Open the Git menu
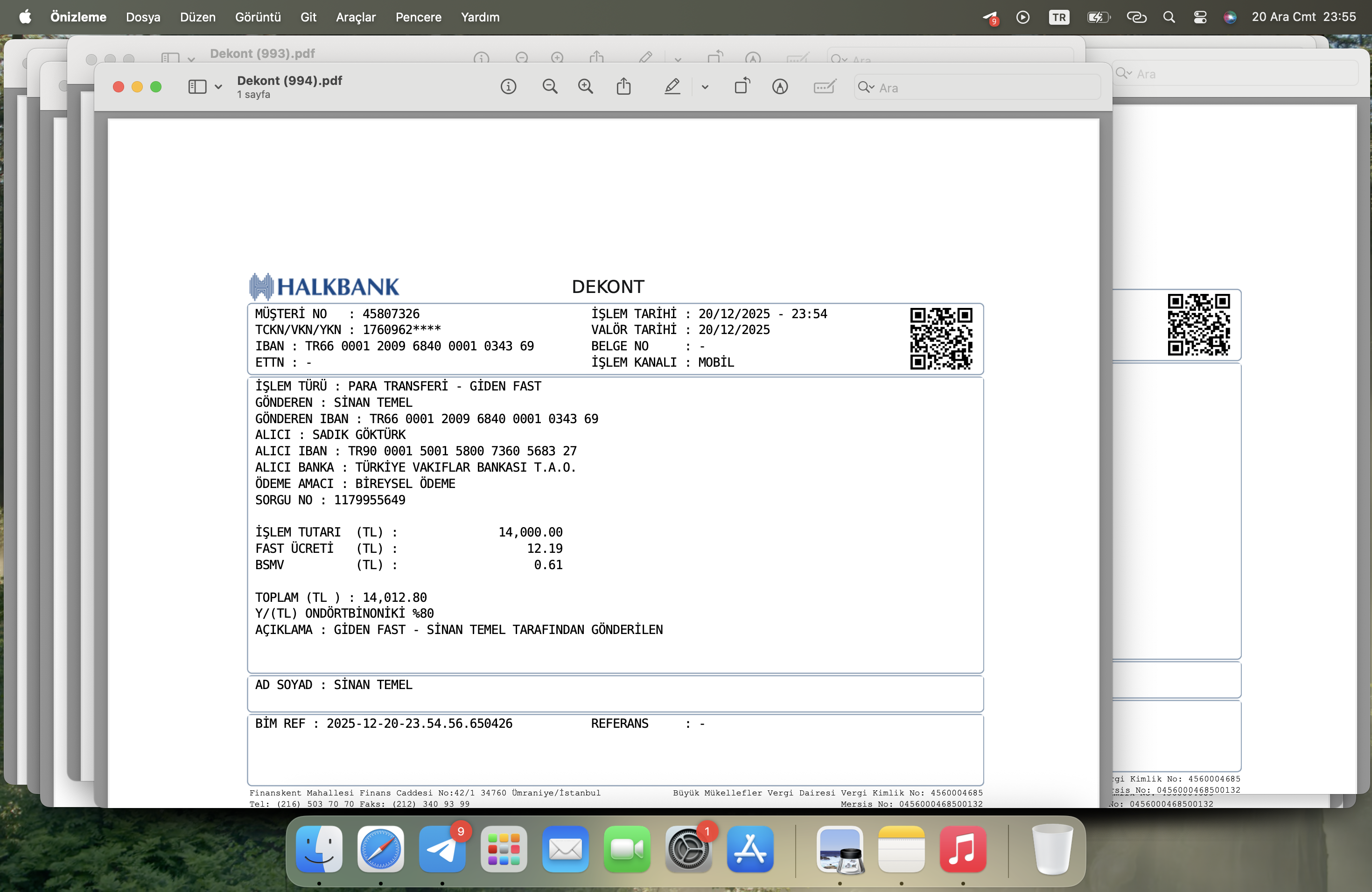The width and height of the screenshot is (1372, 892). click(308, 17)
